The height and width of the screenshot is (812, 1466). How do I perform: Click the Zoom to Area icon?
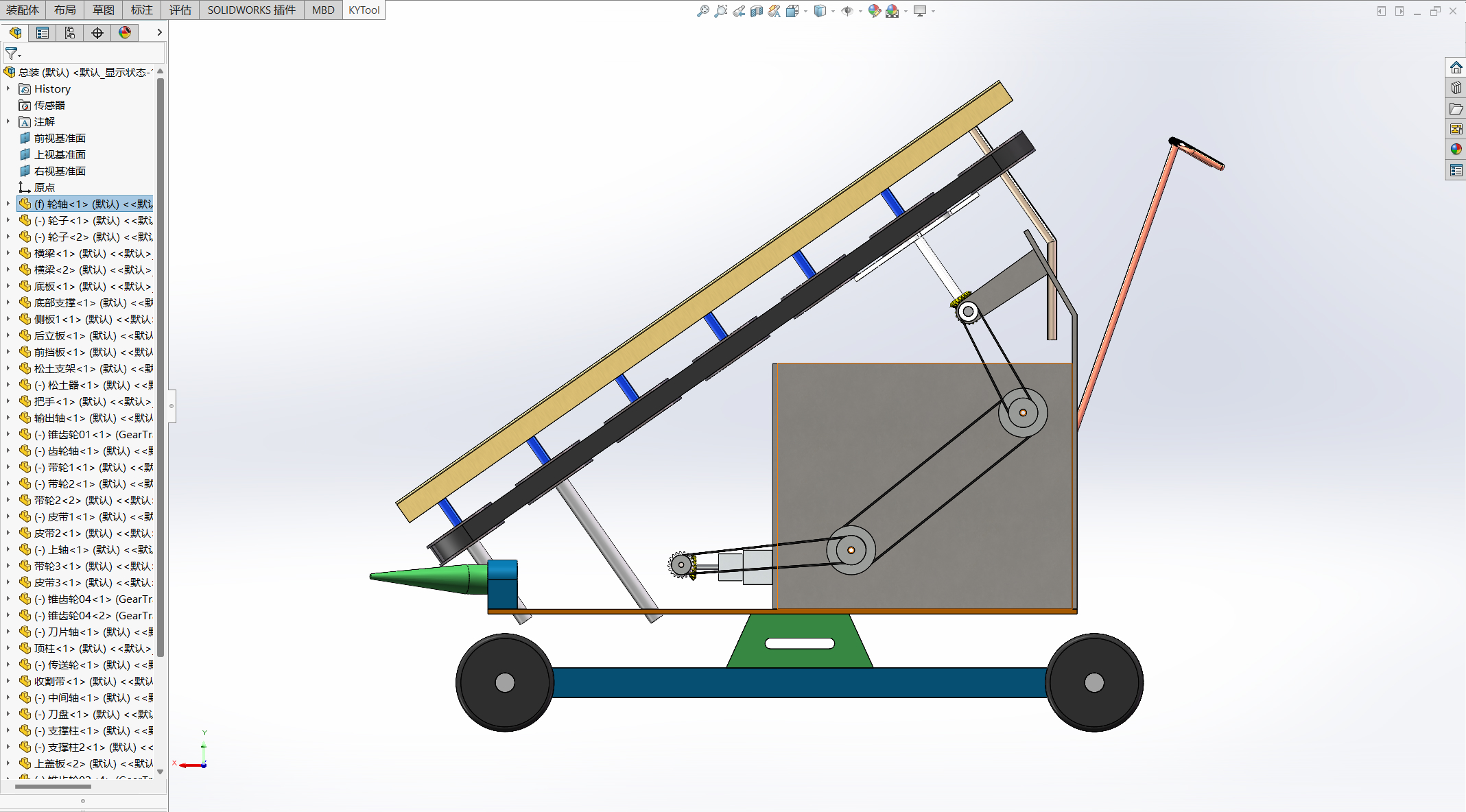[720, 11]
